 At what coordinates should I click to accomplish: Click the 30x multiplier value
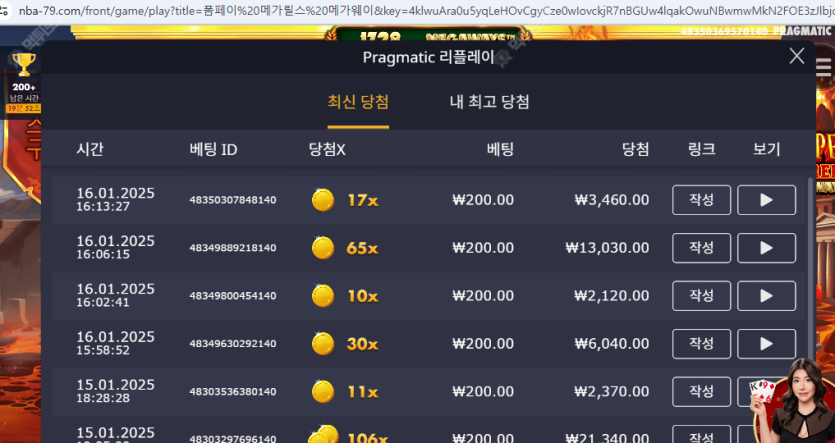tap(362, 344)
